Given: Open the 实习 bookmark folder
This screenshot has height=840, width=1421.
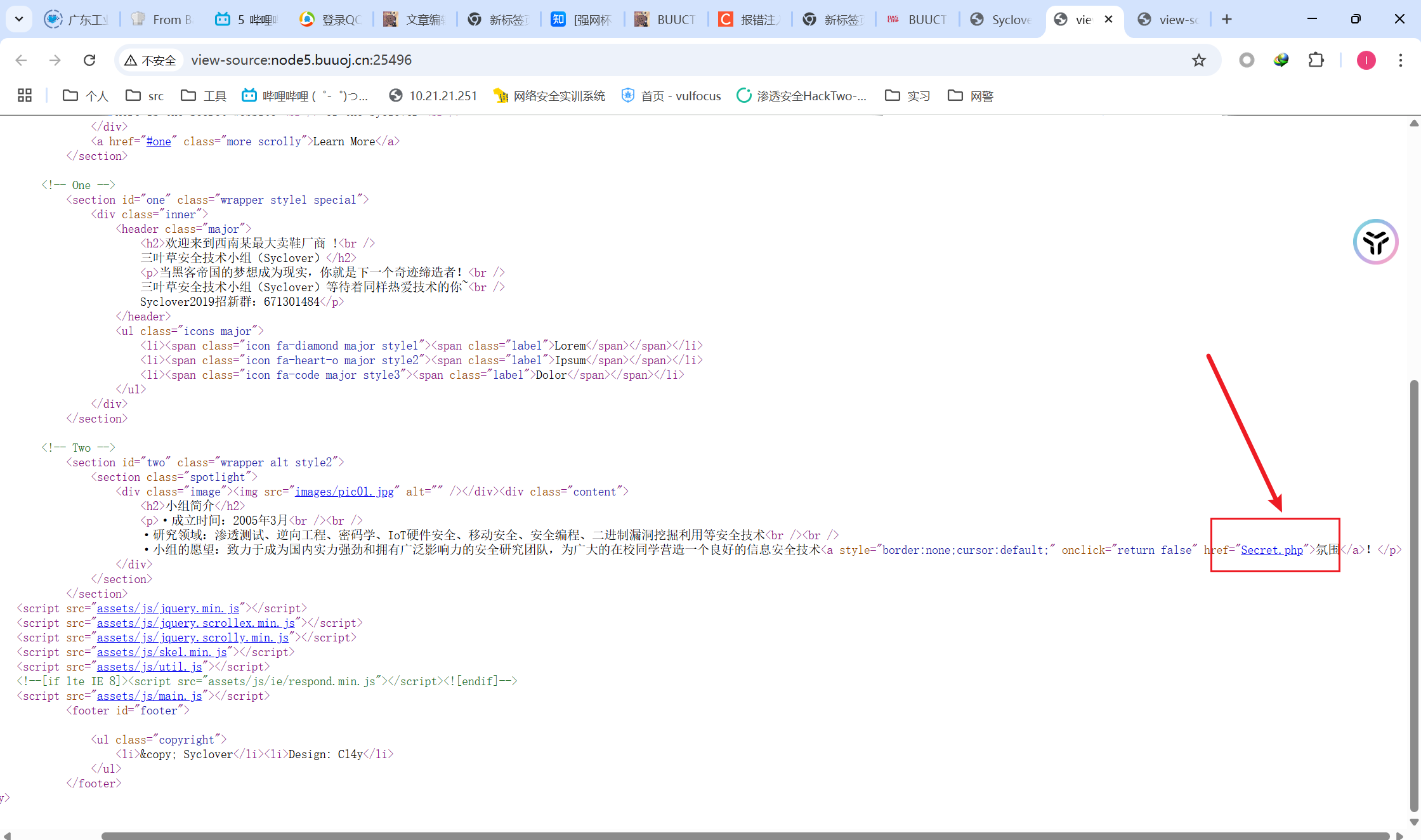Looking at the screenshot, I should point(908,96).
